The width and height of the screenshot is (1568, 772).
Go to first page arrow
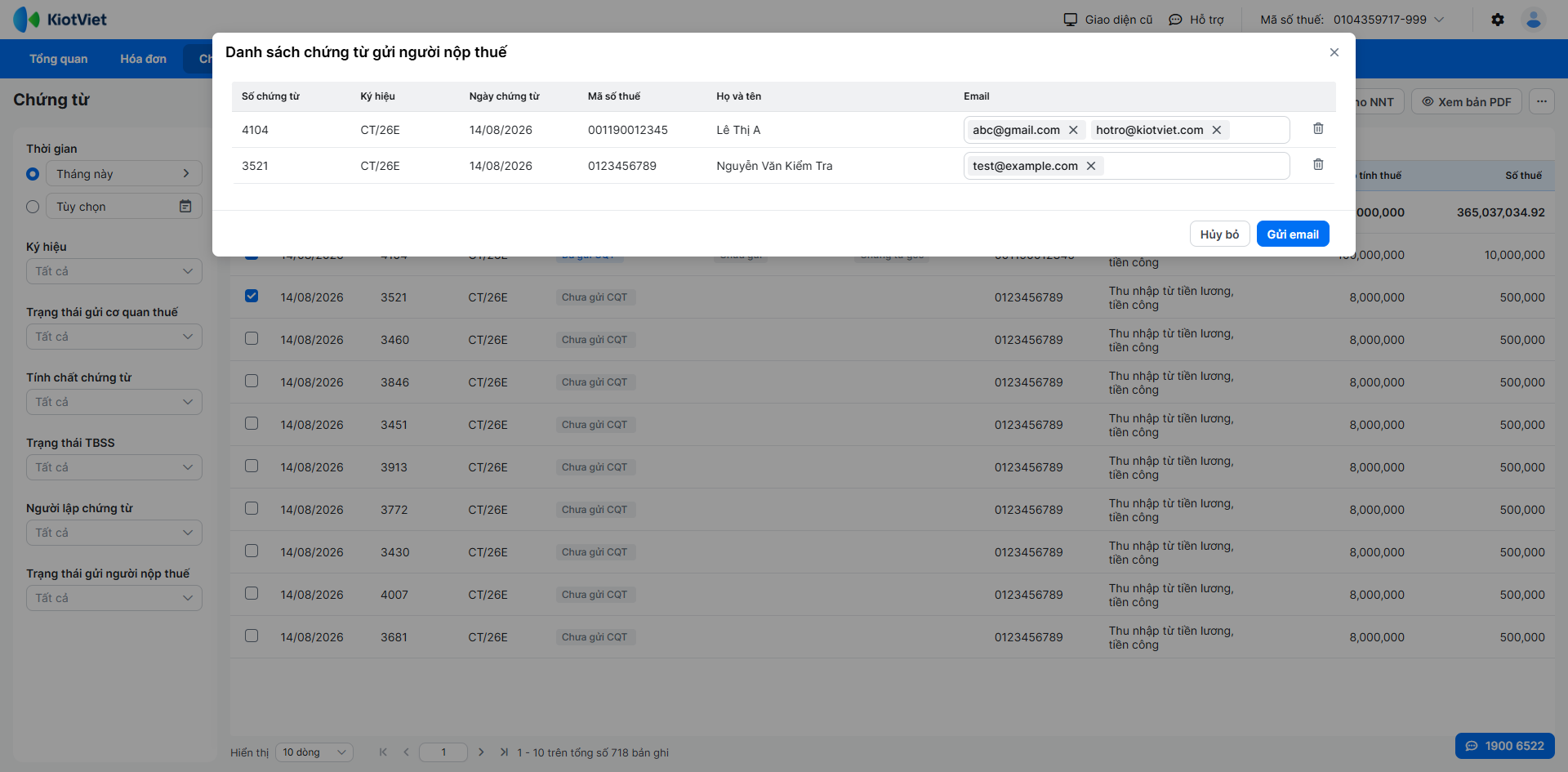coord(383,752)
